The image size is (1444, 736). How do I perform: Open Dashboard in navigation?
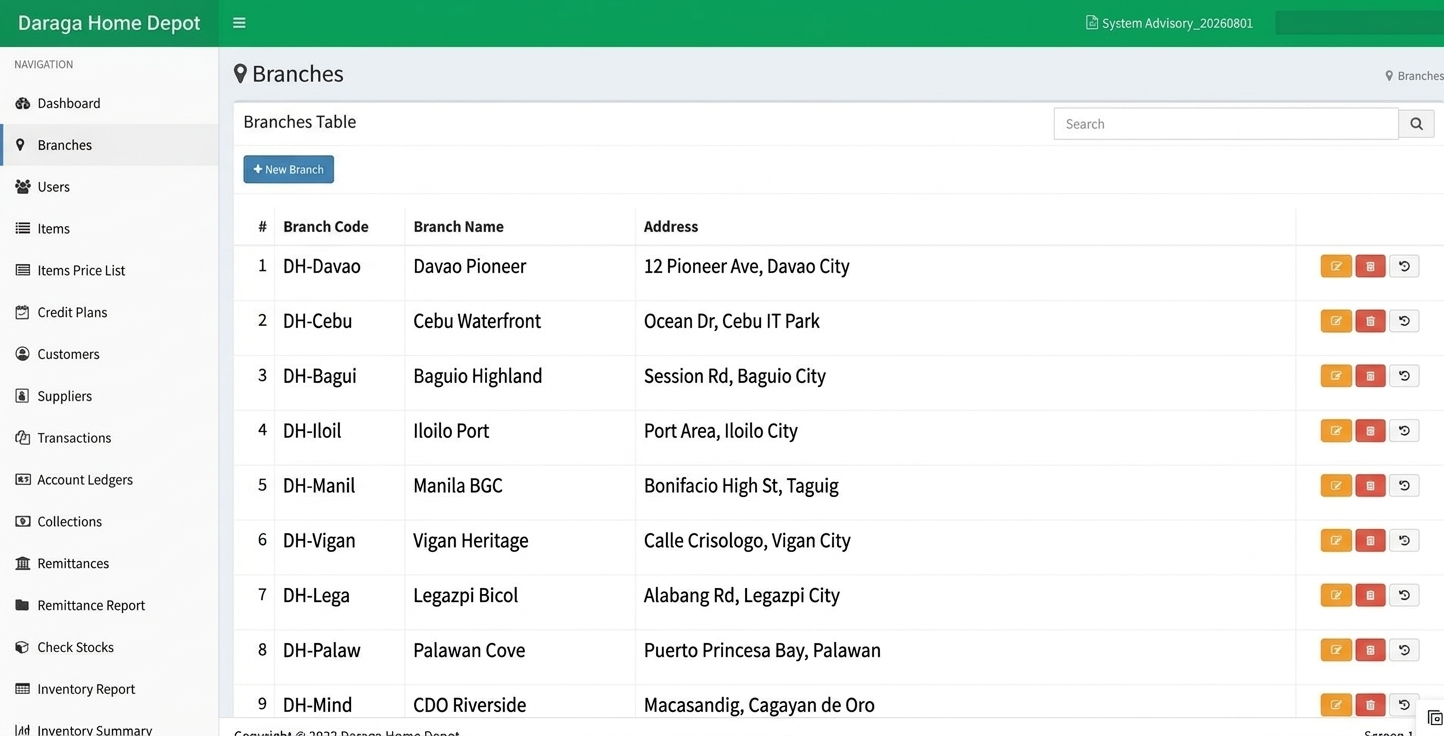[x=109, y=103]
